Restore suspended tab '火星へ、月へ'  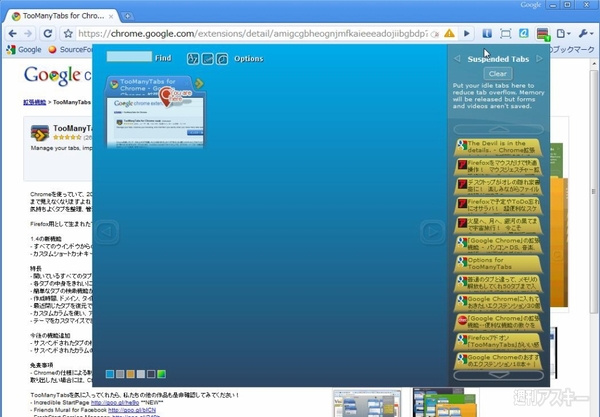[x=499, y=225]
